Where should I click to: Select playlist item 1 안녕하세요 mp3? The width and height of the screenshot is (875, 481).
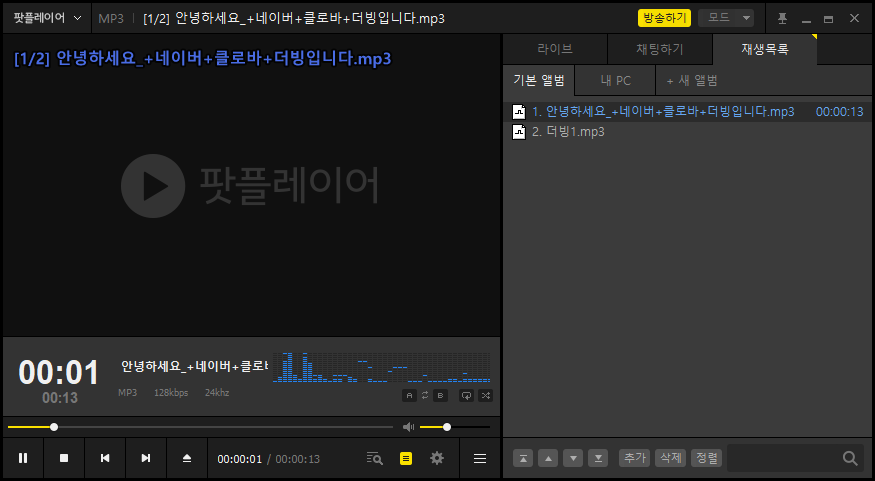pyautogui.click(x=688, y=112)
